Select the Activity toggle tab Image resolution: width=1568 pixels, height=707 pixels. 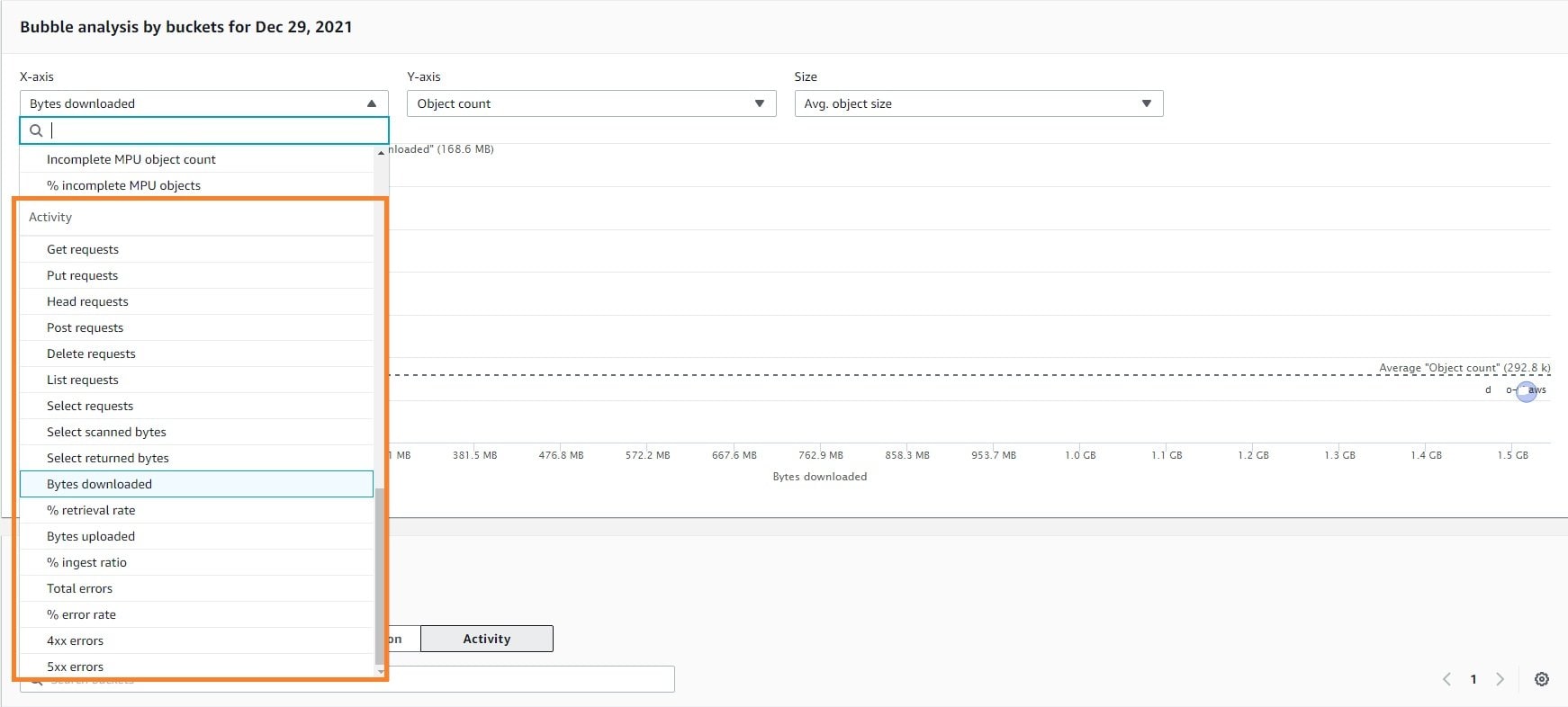click(x=486, y=639)
